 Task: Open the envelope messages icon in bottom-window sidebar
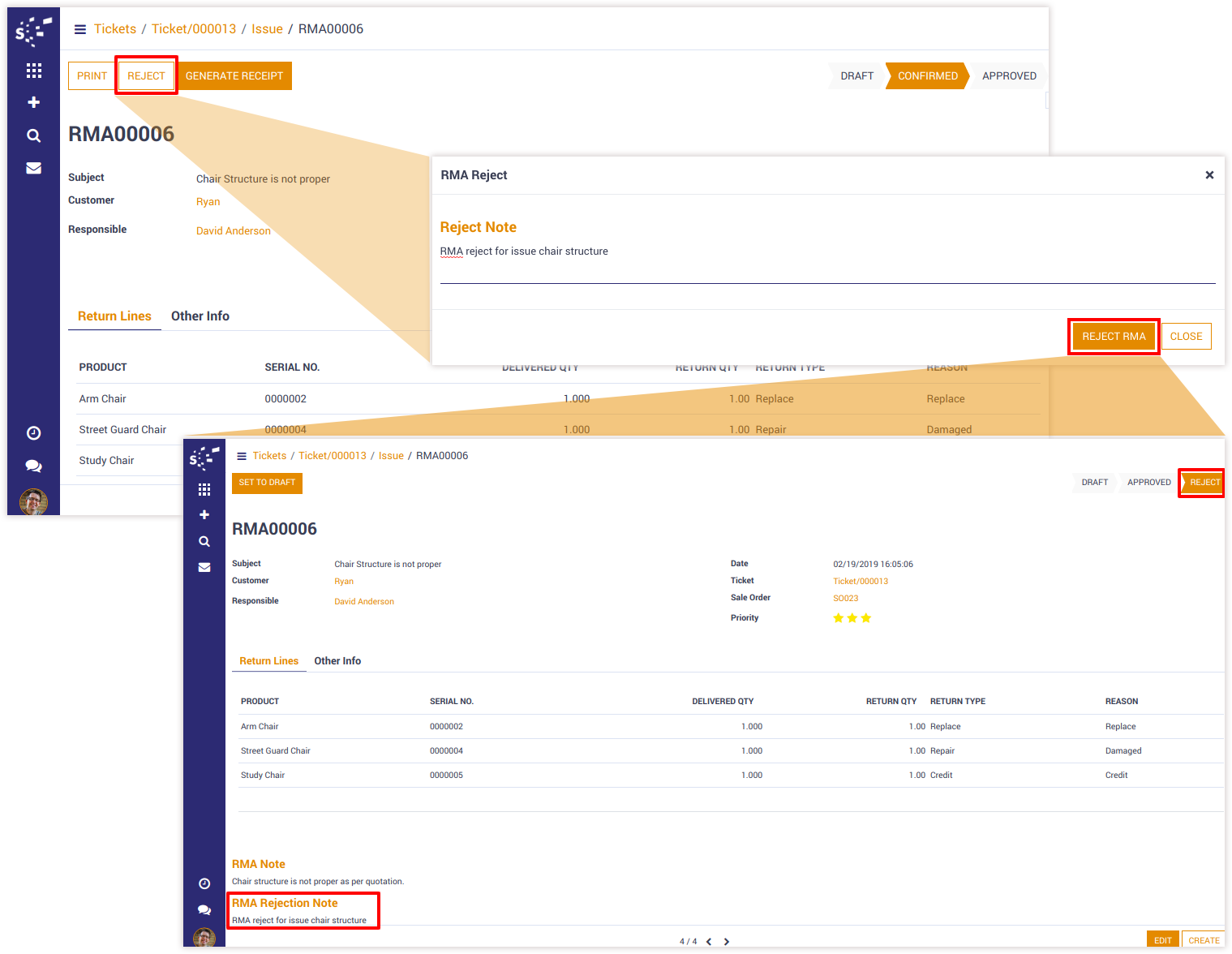coord(204,567)
